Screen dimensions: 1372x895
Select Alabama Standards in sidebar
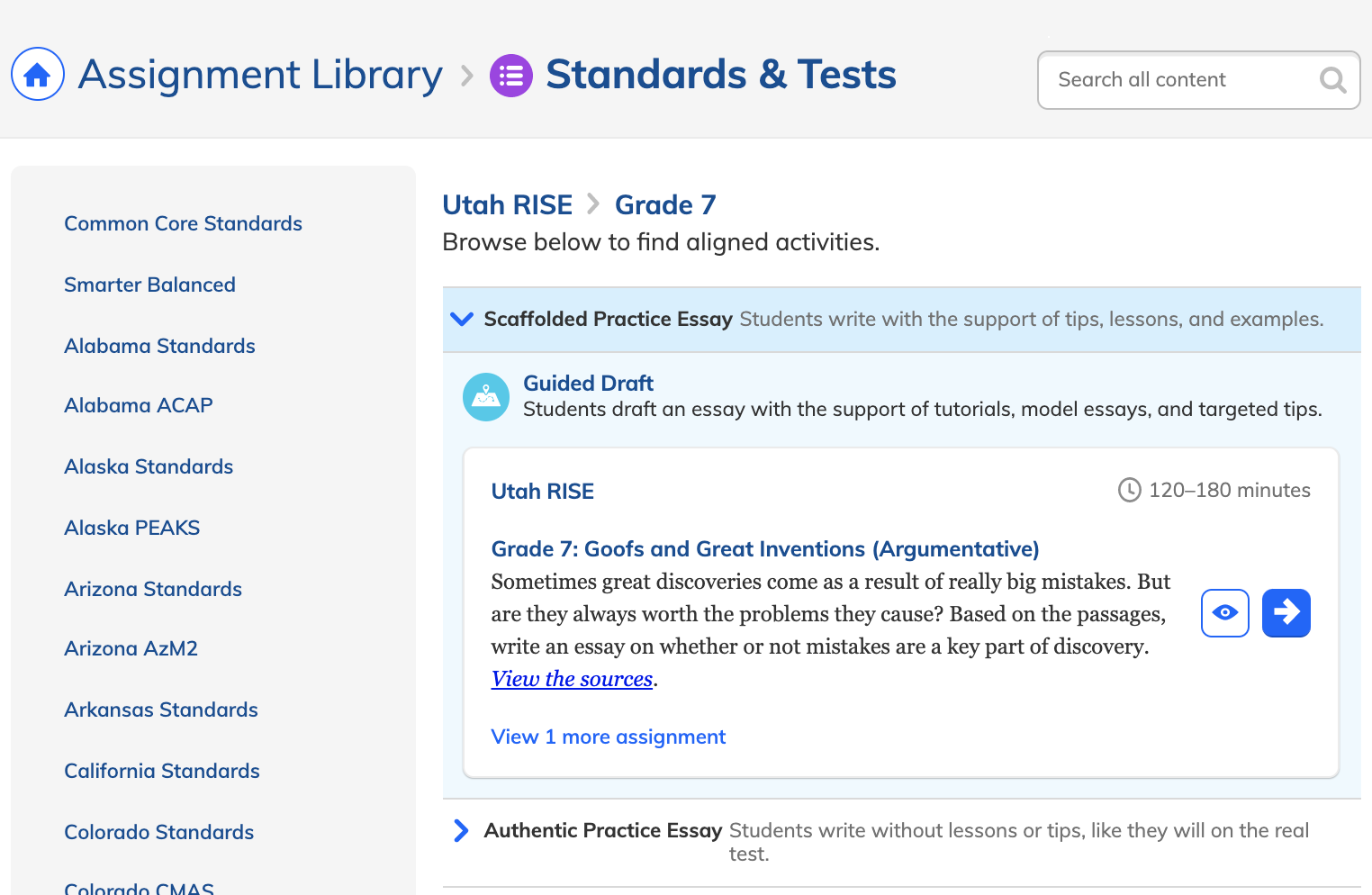(160, 346)
